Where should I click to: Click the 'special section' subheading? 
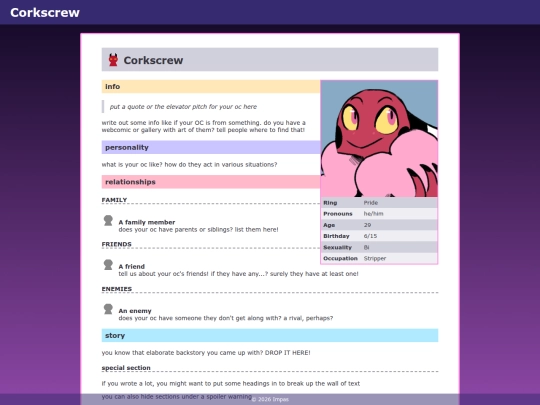(126, 368)
